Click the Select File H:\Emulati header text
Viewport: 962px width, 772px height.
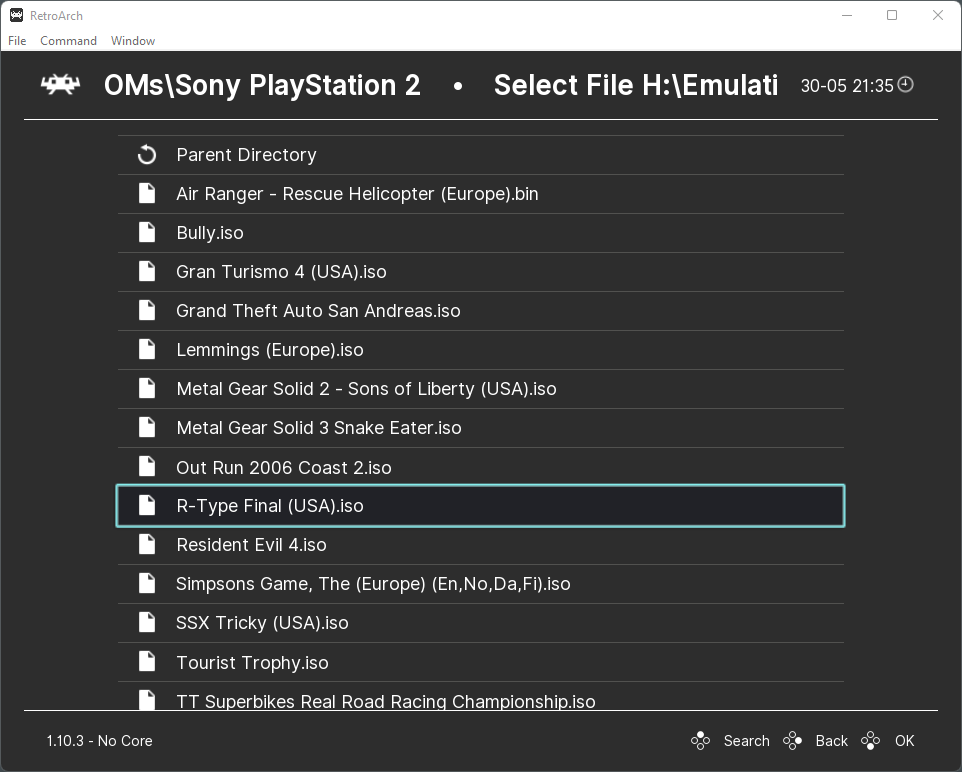tap(636, 85)
